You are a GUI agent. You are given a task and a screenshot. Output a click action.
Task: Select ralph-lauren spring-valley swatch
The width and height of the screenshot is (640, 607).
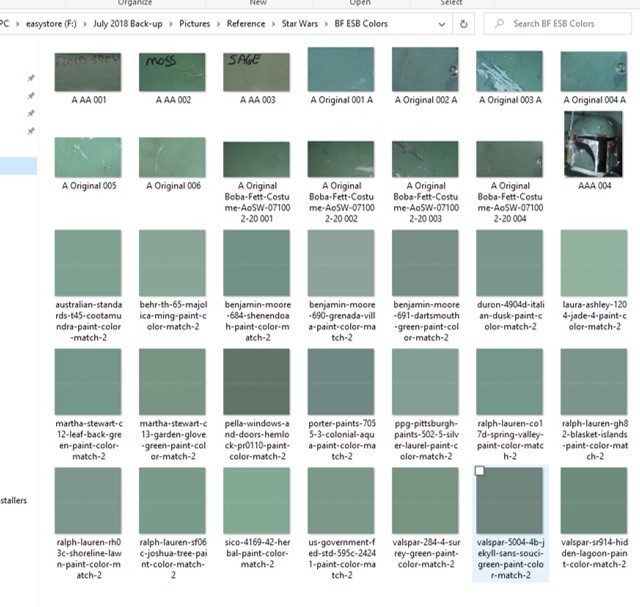510,382
